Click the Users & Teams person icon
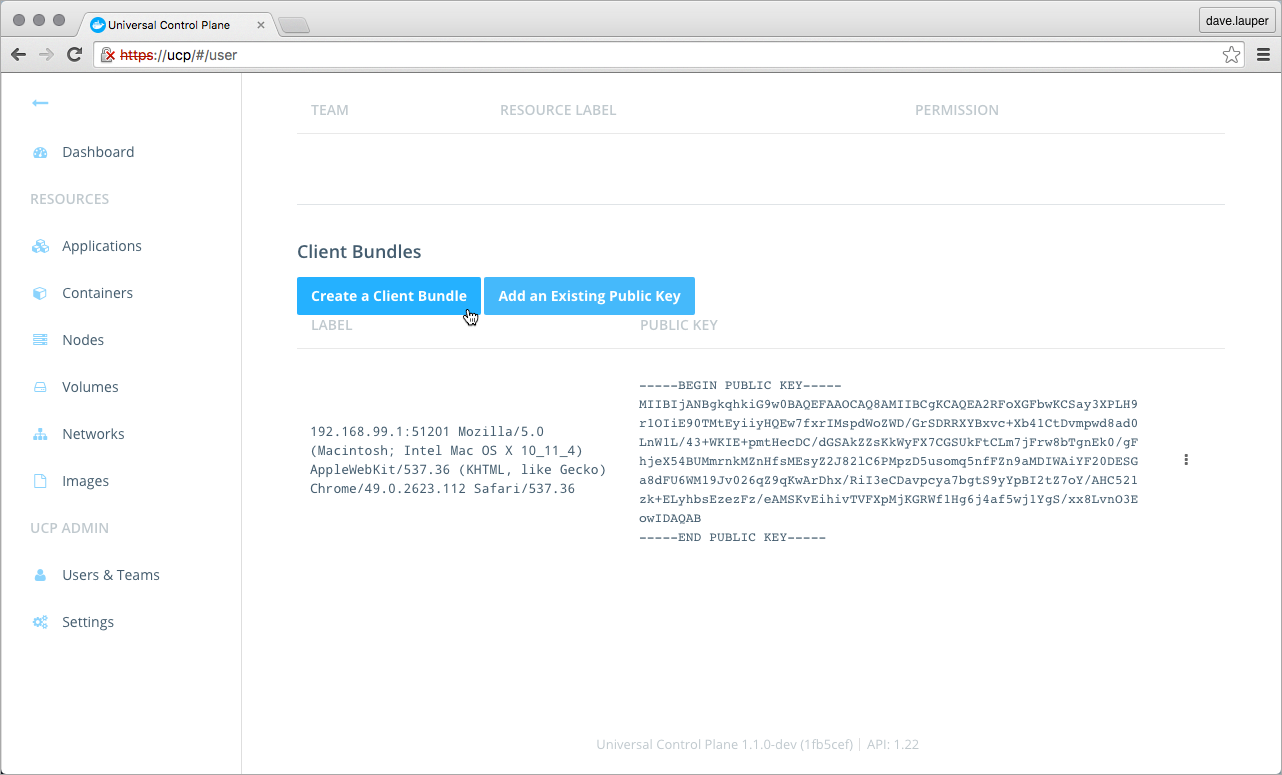1282x775 pixels. point(40,575)
